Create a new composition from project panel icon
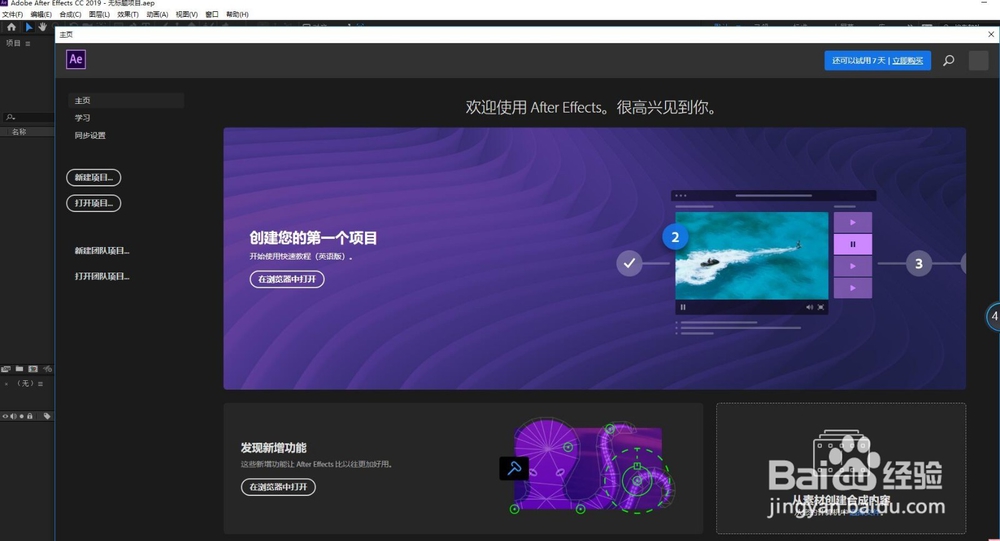This screenshot has width=1000, height=541. (33, 369)
